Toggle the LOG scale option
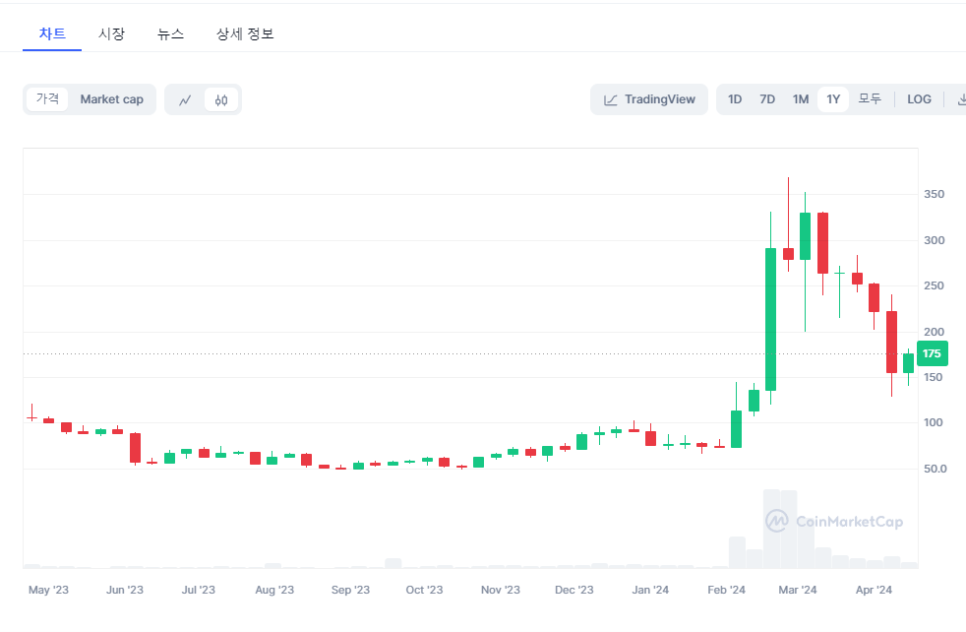This screenshot has width=966, height=632. pyautogui.click(x=919, y=99)
